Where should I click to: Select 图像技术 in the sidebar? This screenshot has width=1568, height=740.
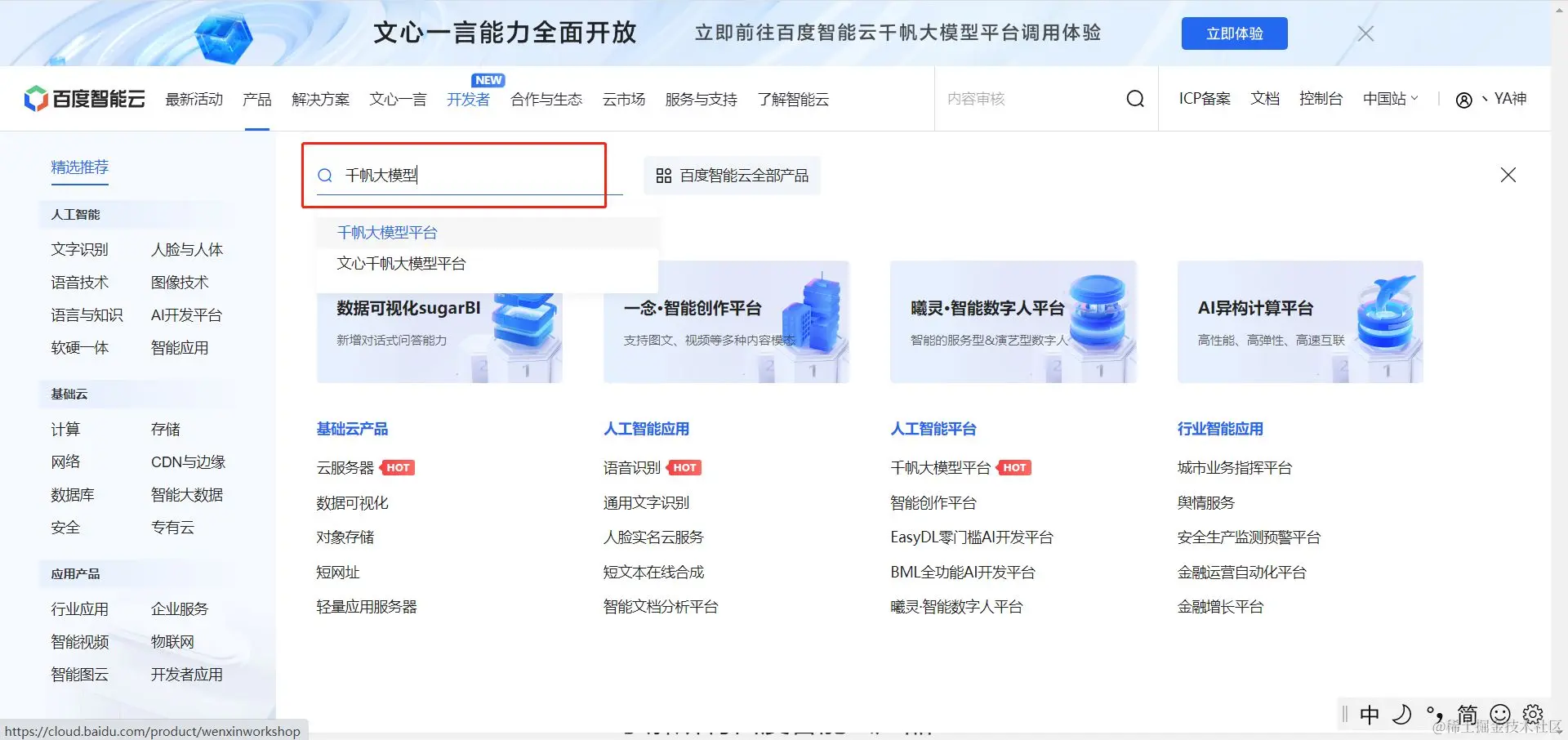(x=180, y=283)
